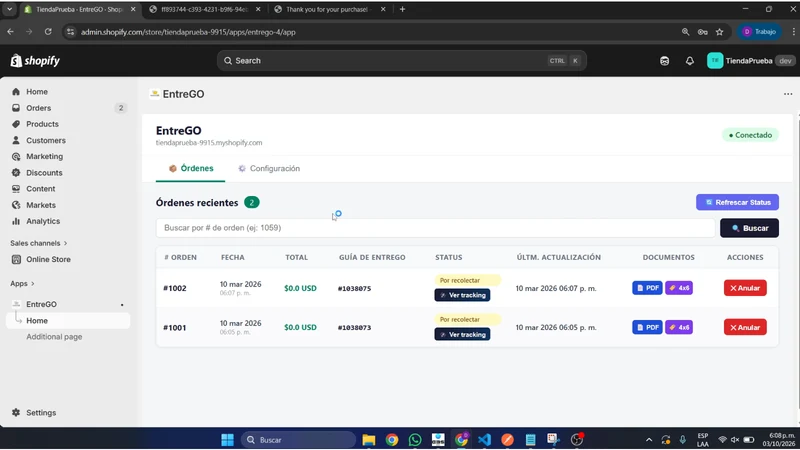This screenshot has width=800, height=450.
Task: View tracking for order #1002
Action: pos(462,295)
